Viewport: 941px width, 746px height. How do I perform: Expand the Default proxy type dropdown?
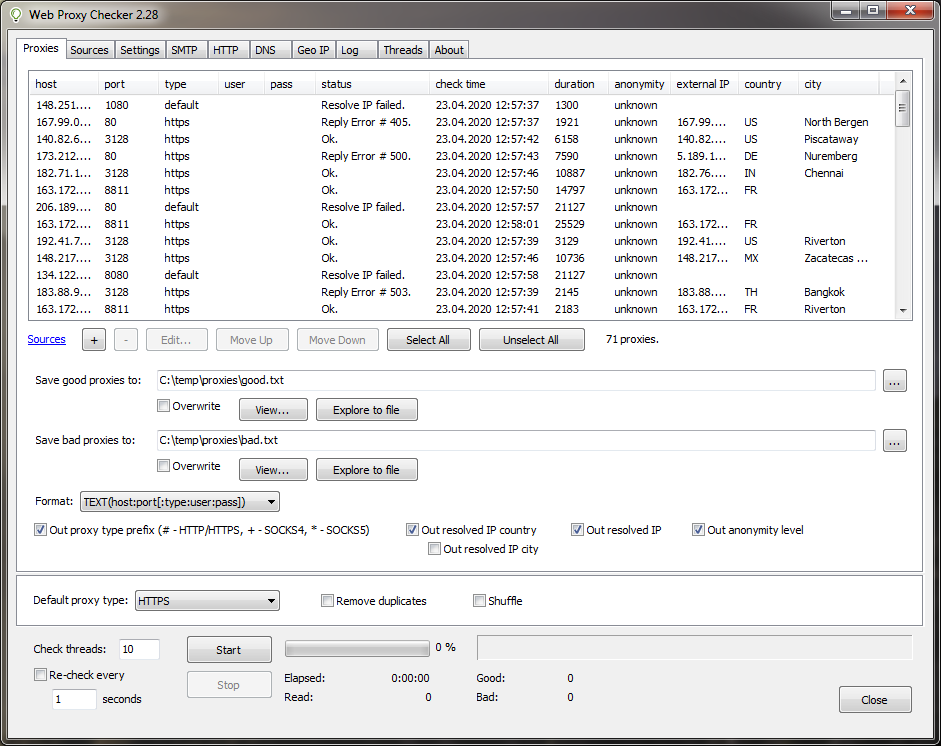tap(208, 601)
